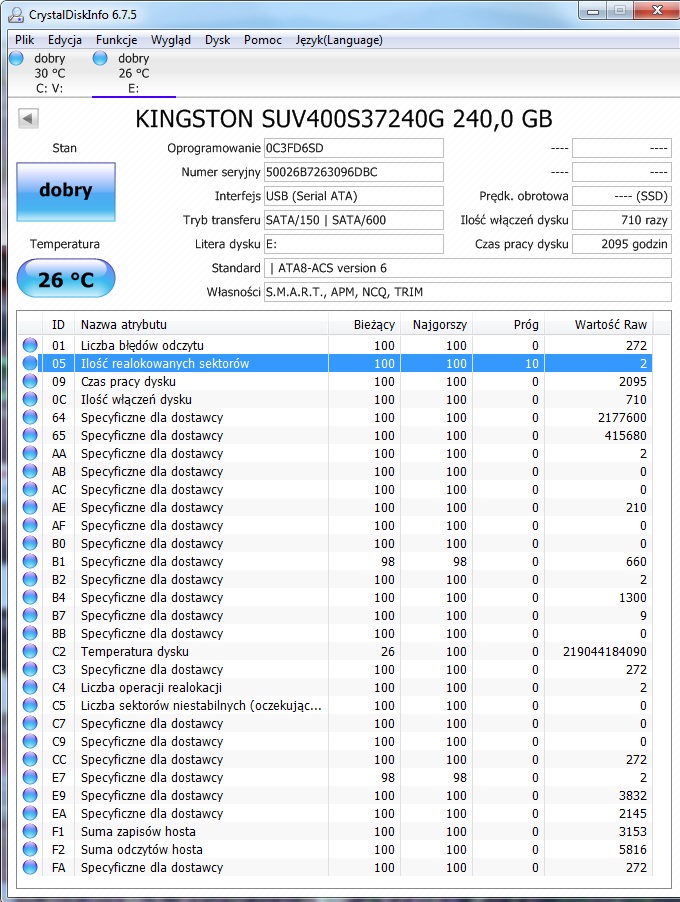680x902 pixels.
Task: Click the status orb for attribute 01
Action: 30,345
